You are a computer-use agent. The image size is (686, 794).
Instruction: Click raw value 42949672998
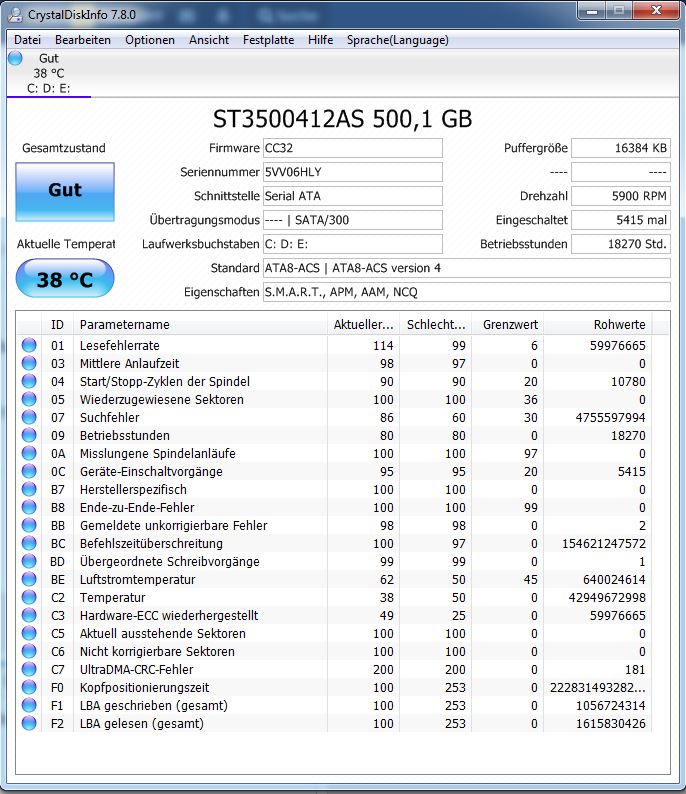[607, 598]
